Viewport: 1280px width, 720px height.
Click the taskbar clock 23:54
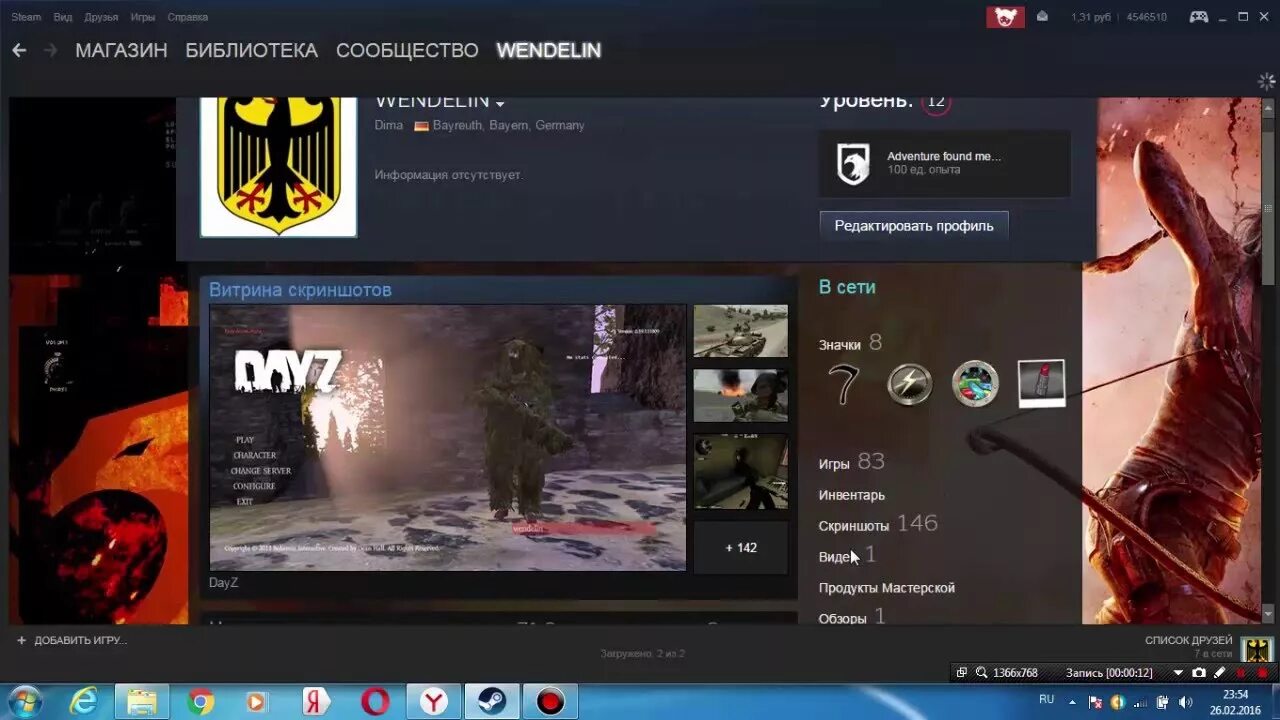pyautogui.click(x=1236, y=694)
